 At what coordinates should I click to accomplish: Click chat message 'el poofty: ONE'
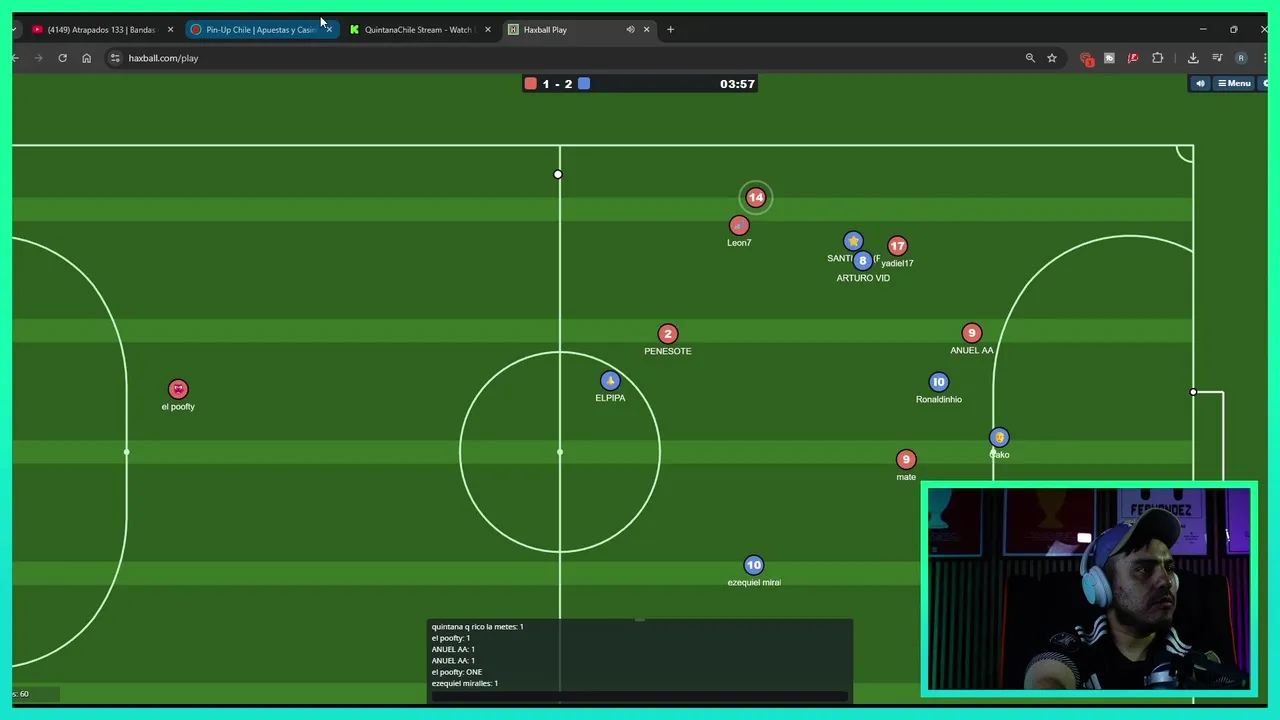tap(456, 672)
